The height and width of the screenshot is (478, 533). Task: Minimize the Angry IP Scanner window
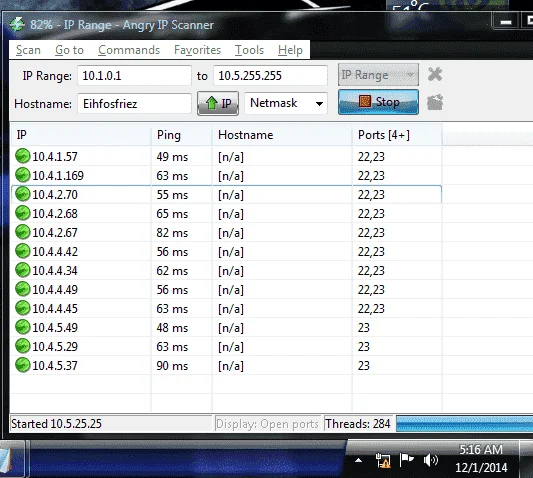tap(506, 22)
